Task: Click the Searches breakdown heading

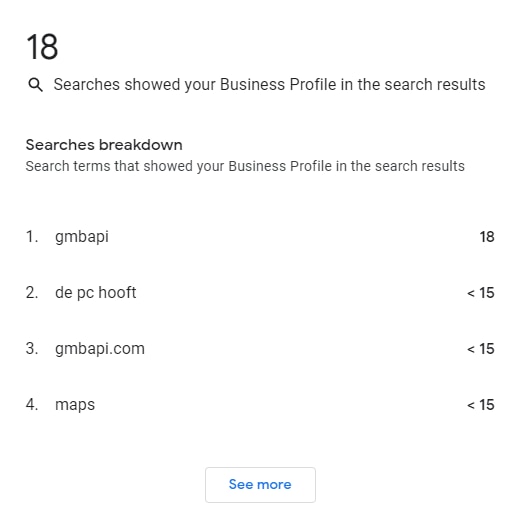Action: point(104,145)
